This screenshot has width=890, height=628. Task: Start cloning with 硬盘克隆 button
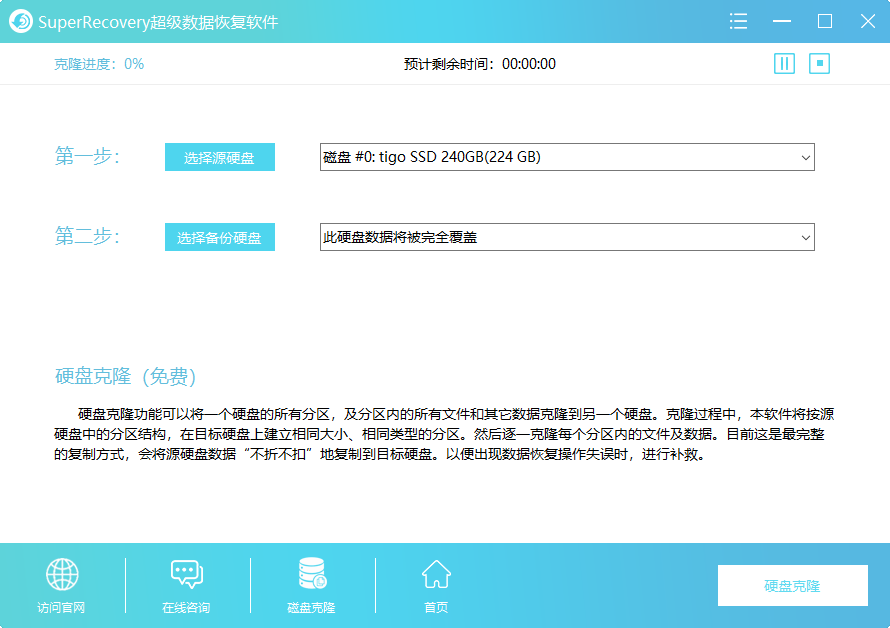point(792,585)
